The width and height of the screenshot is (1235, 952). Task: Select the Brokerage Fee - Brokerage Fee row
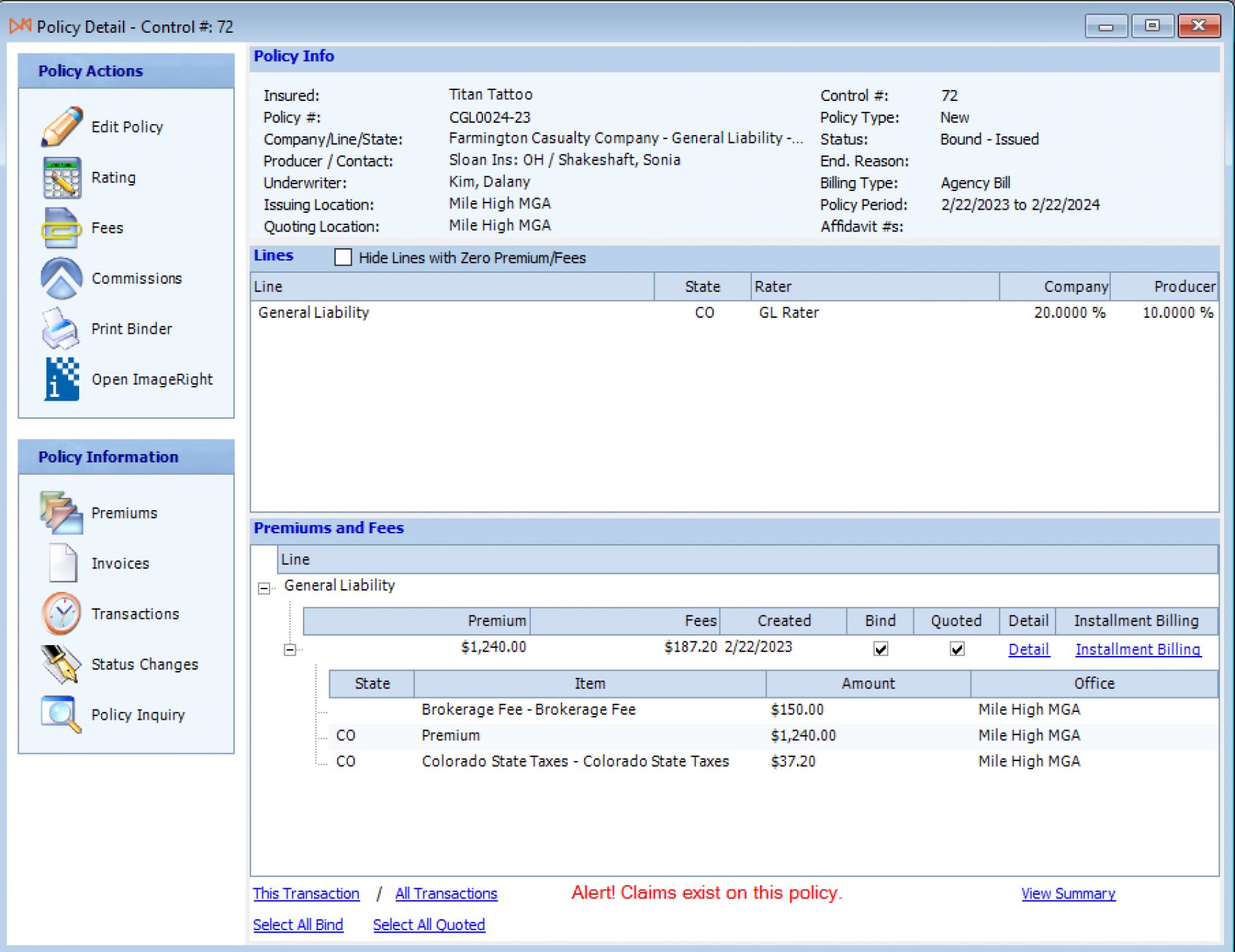773,709
